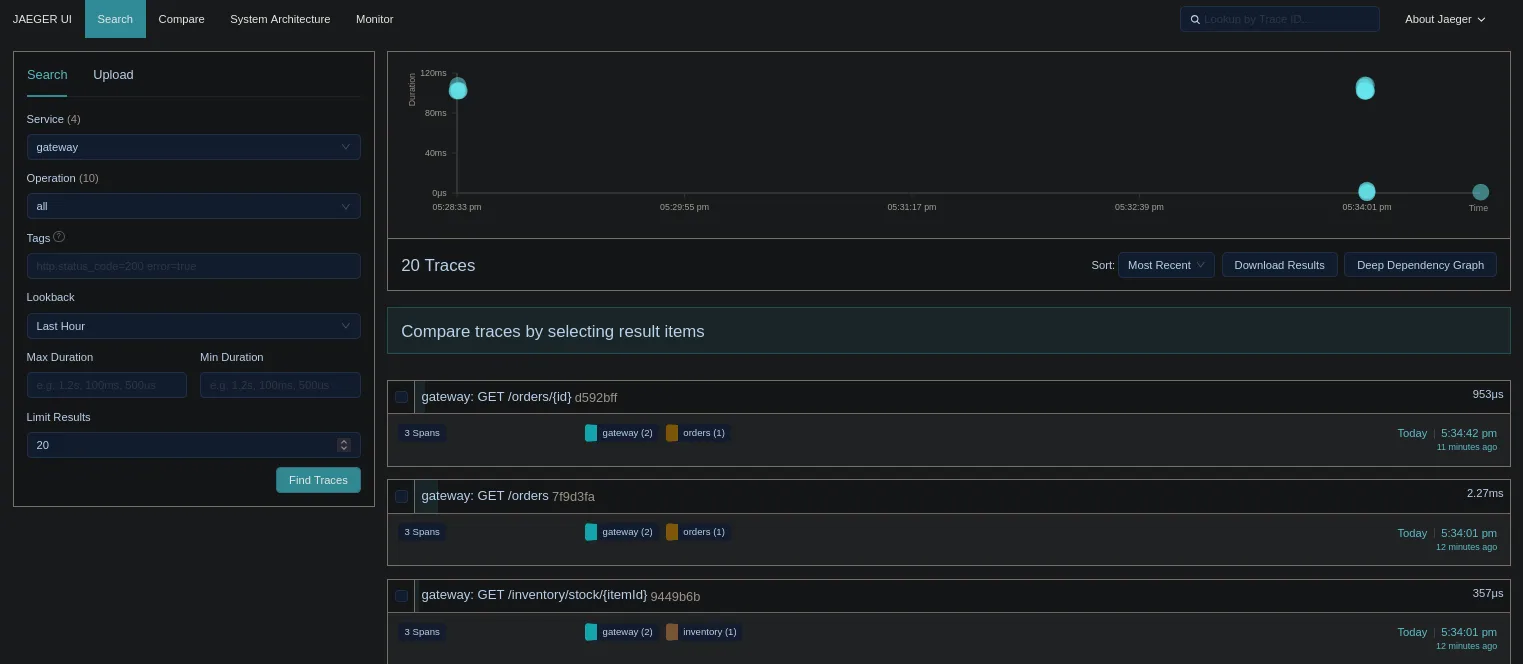Viewport: 1524px width, 664px height.
Task: Focus the Max Duration input field
Action: [x=107, y=385]
